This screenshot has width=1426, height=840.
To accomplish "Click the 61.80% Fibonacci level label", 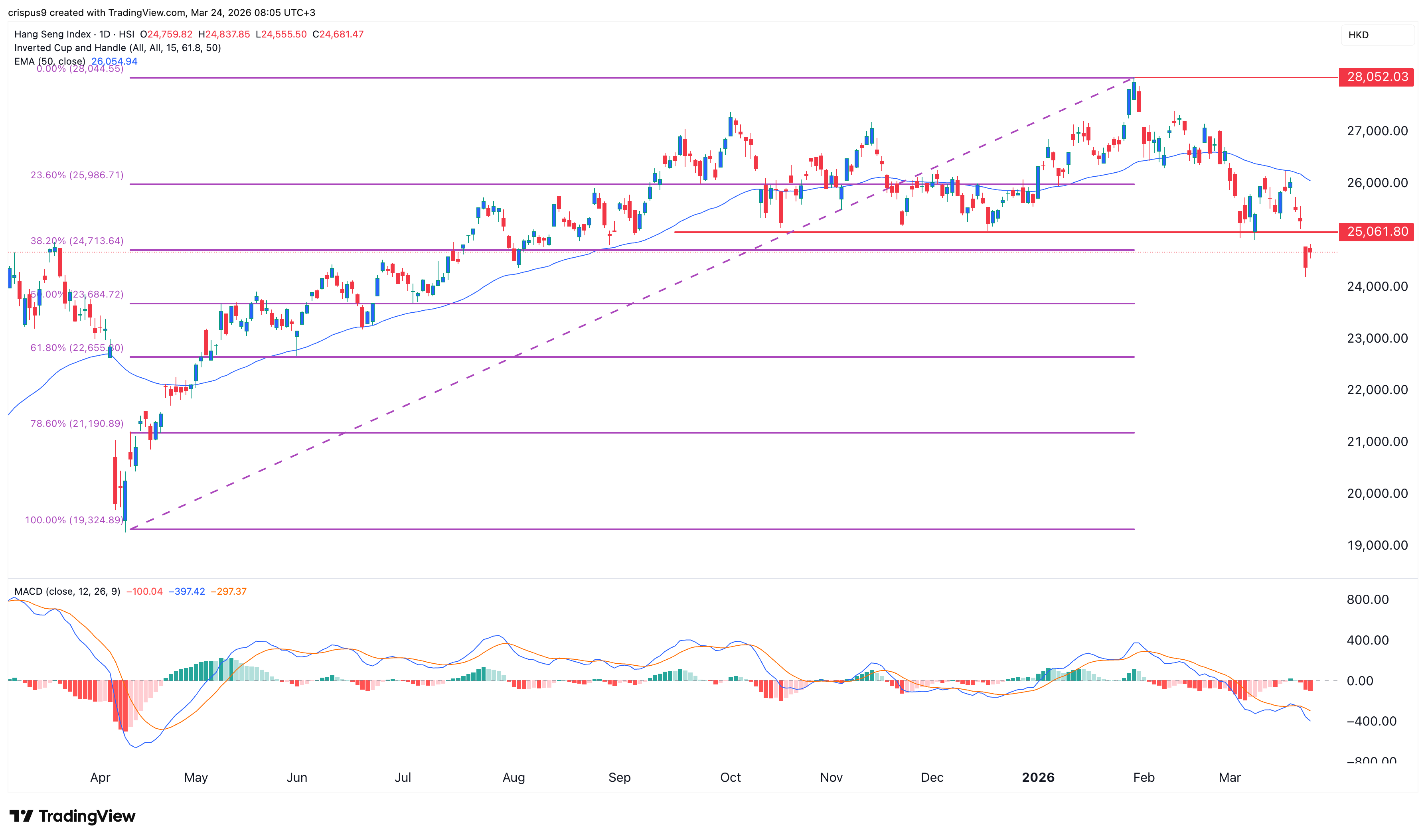I will pyautogui.click(x=77, y=347).
